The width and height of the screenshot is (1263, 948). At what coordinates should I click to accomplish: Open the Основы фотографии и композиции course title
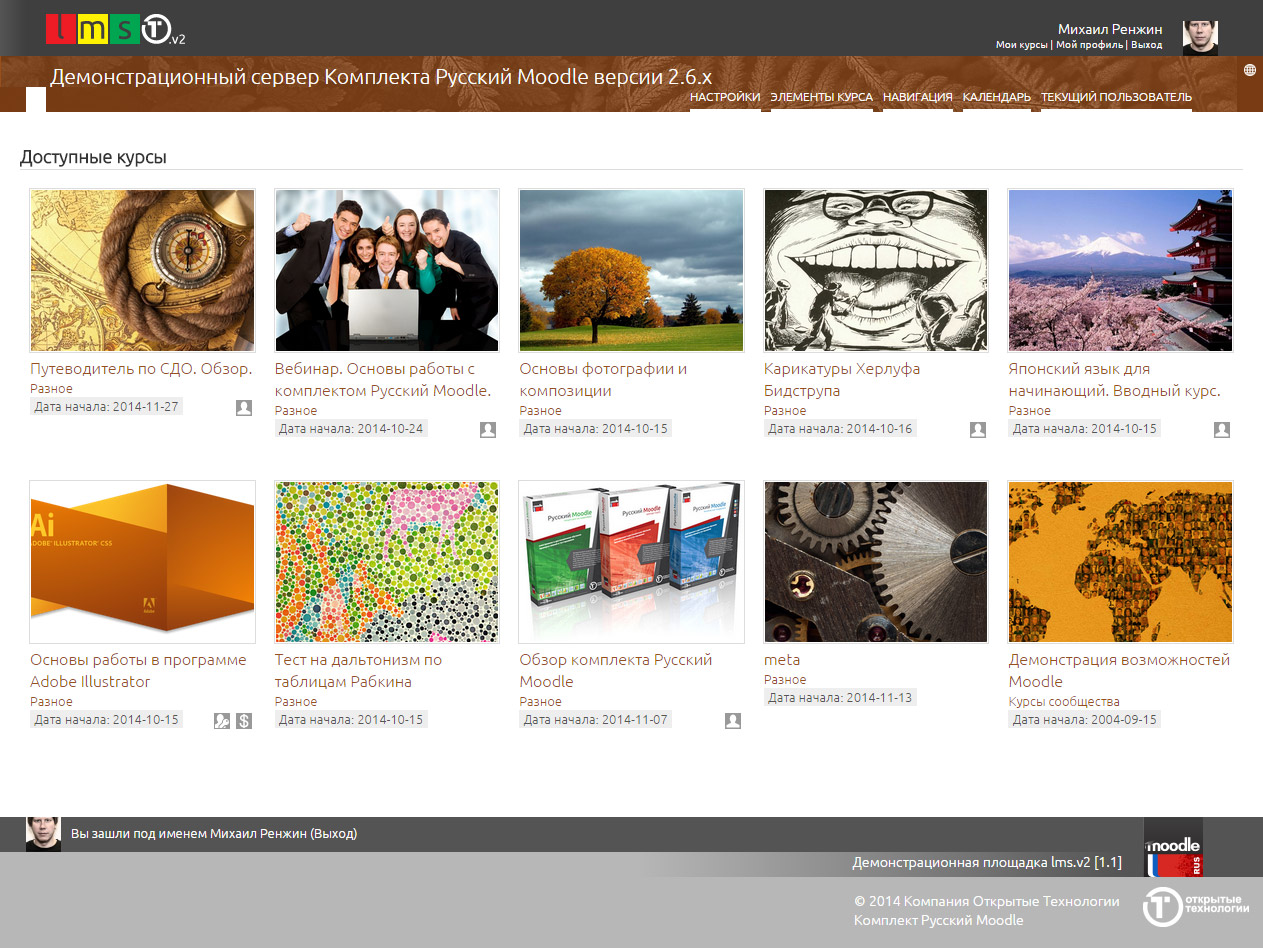click(603, 380)
